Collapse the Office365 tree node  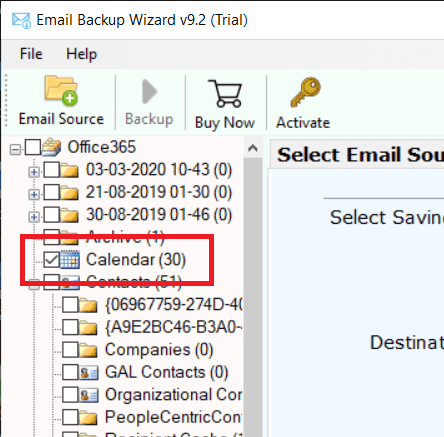[x=15, y=149]
